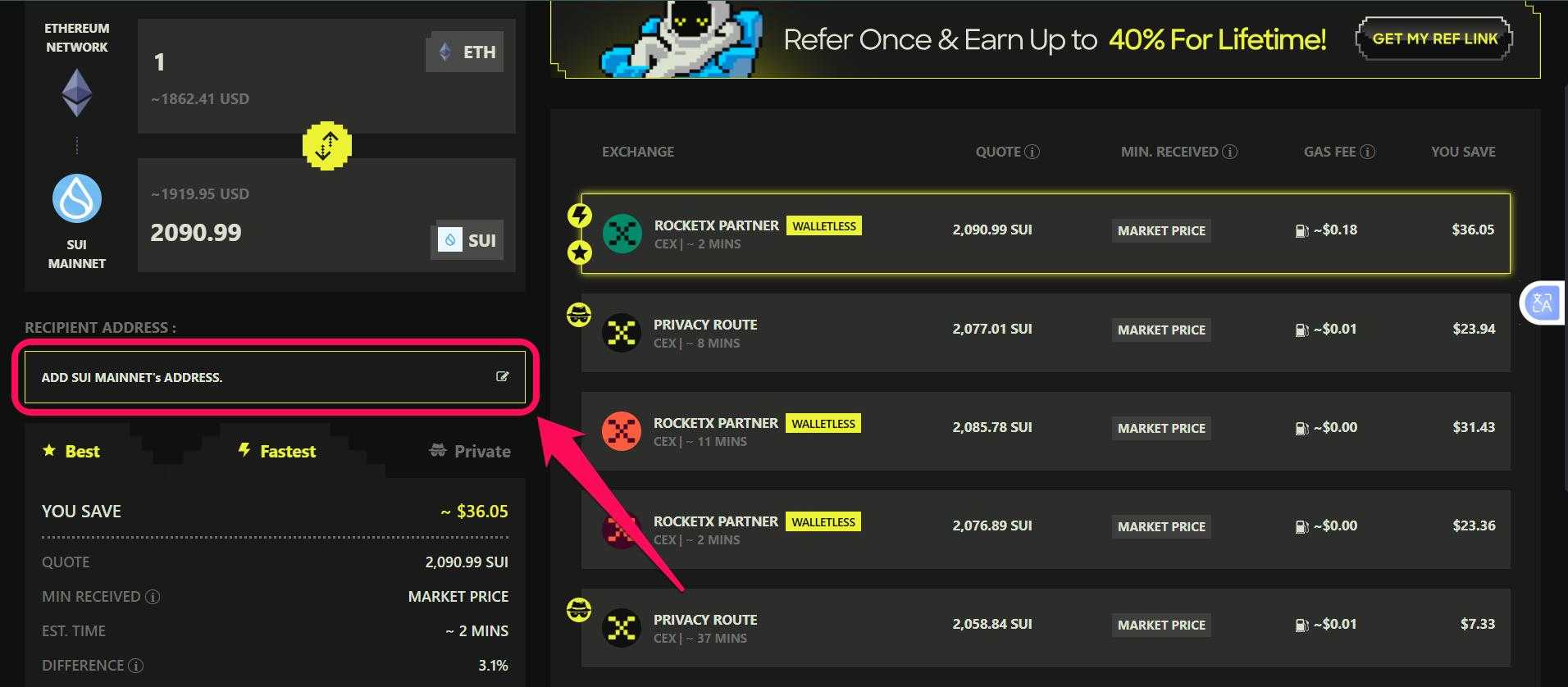
Task: Select the Privacy Route with 37 mins estimate
Action: point(1046,628)
